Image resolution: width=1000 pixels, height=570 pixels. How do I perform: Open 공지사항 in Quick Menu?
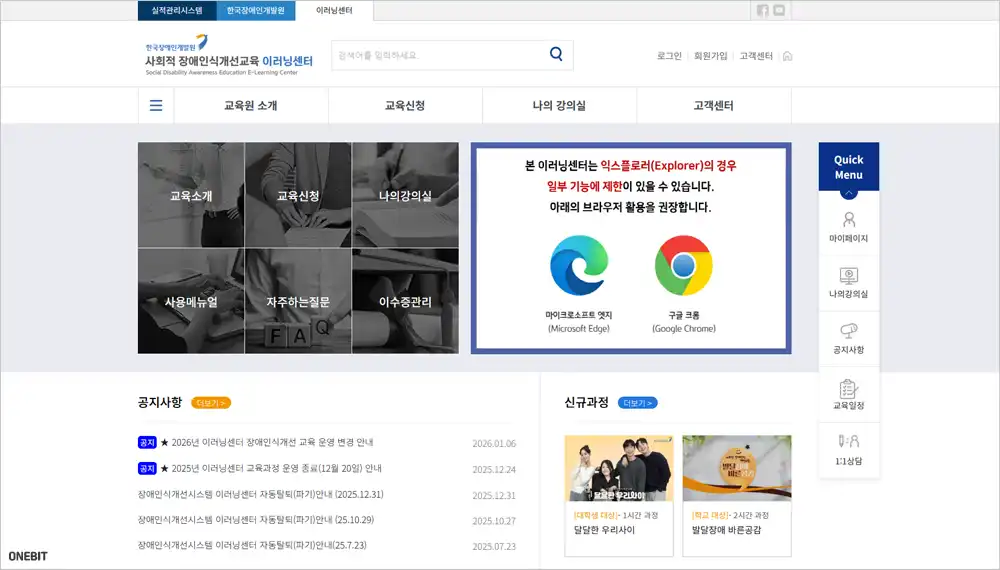point(848,339)
